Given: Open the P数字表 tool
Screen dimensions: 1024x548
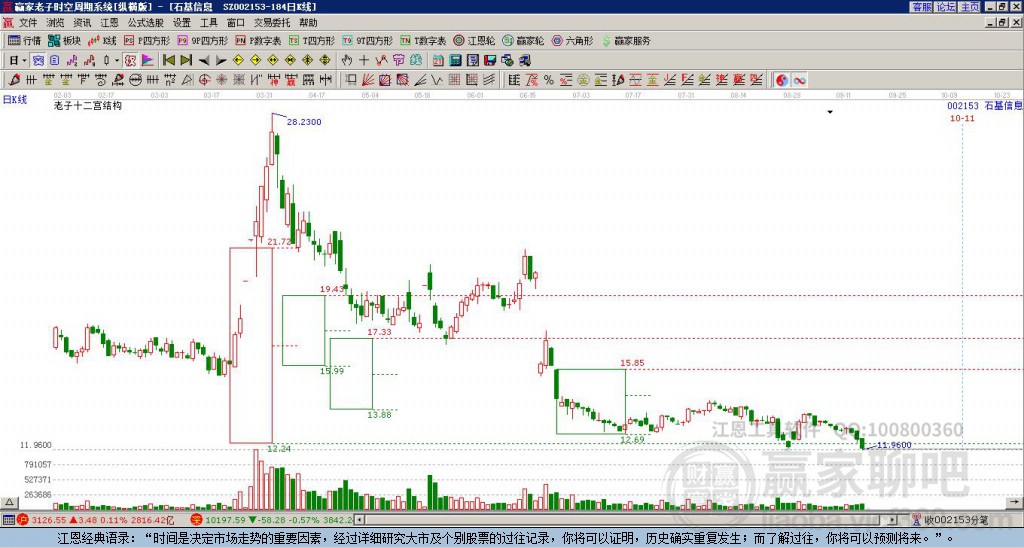Looking at the screenshot, I should point(259,40).
